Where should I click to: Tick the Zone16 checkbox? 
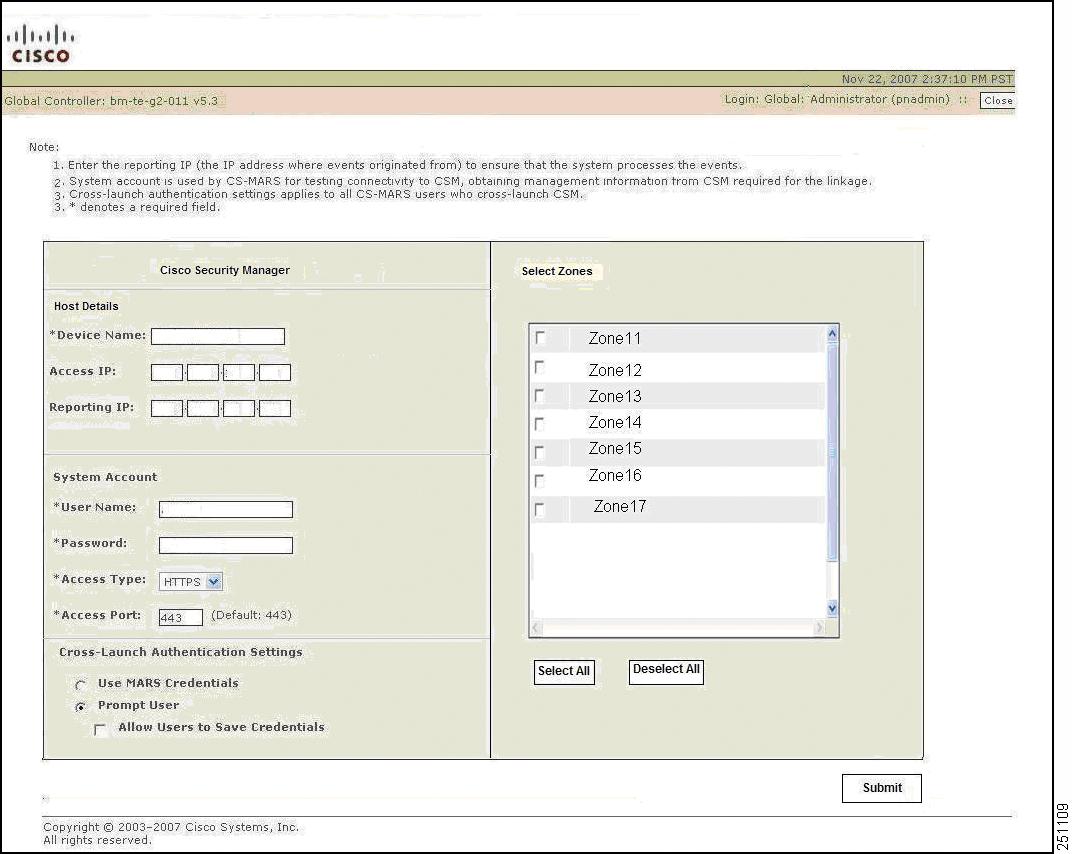[539, 481]
